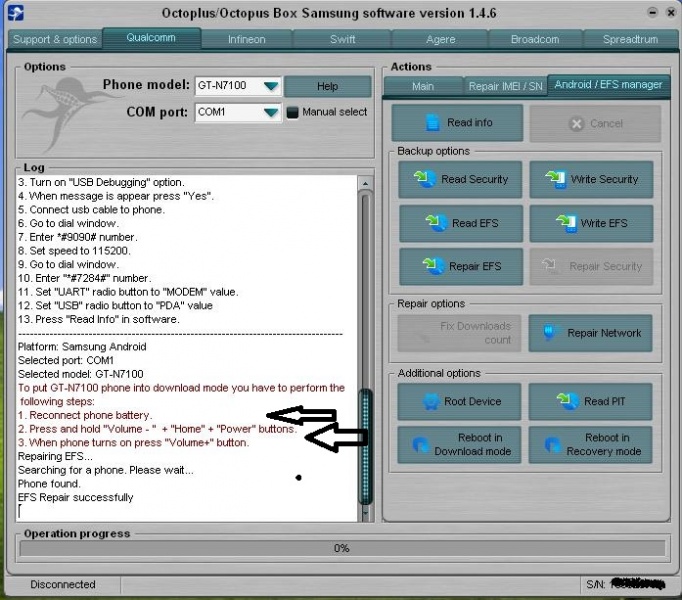Open the Repair IMEI / SN tab
Viewport: 682px width, 600px height.
505,86
